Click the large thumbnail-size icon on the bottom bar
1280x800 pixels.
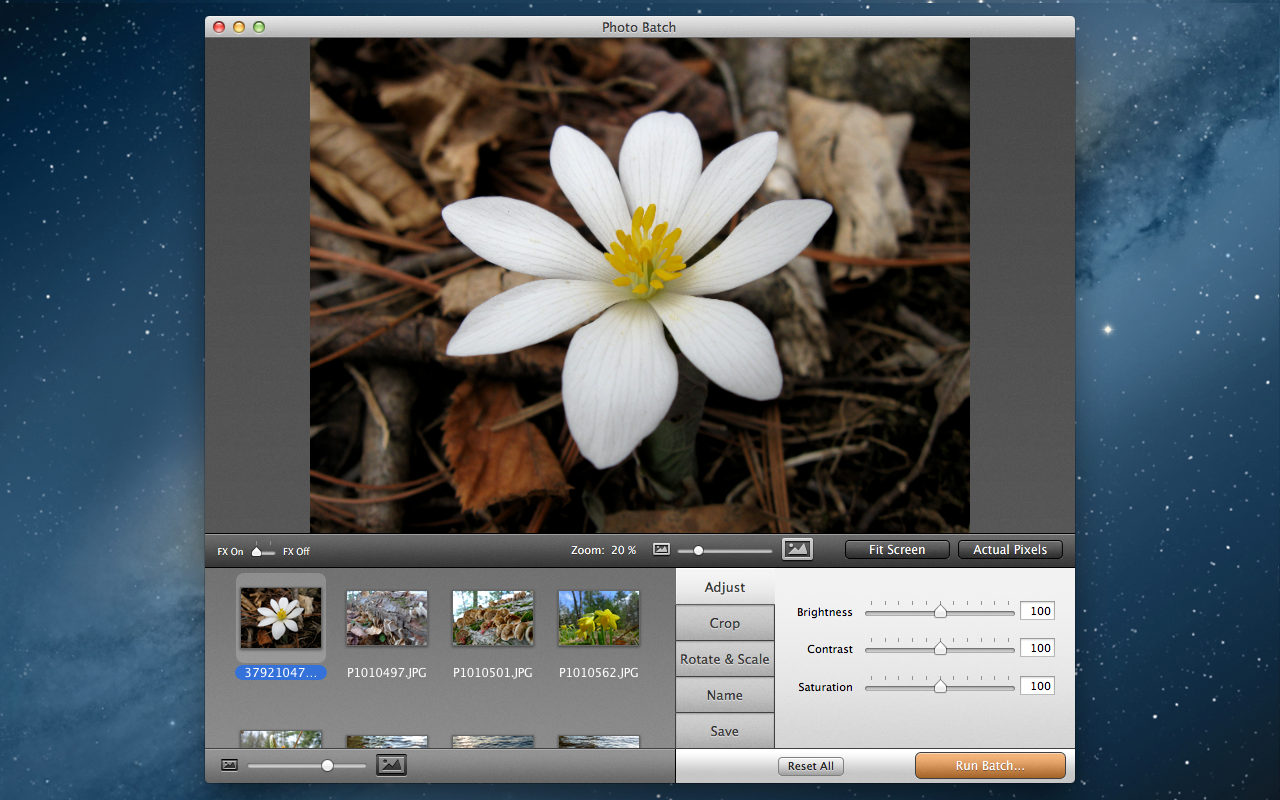point(391,764)
